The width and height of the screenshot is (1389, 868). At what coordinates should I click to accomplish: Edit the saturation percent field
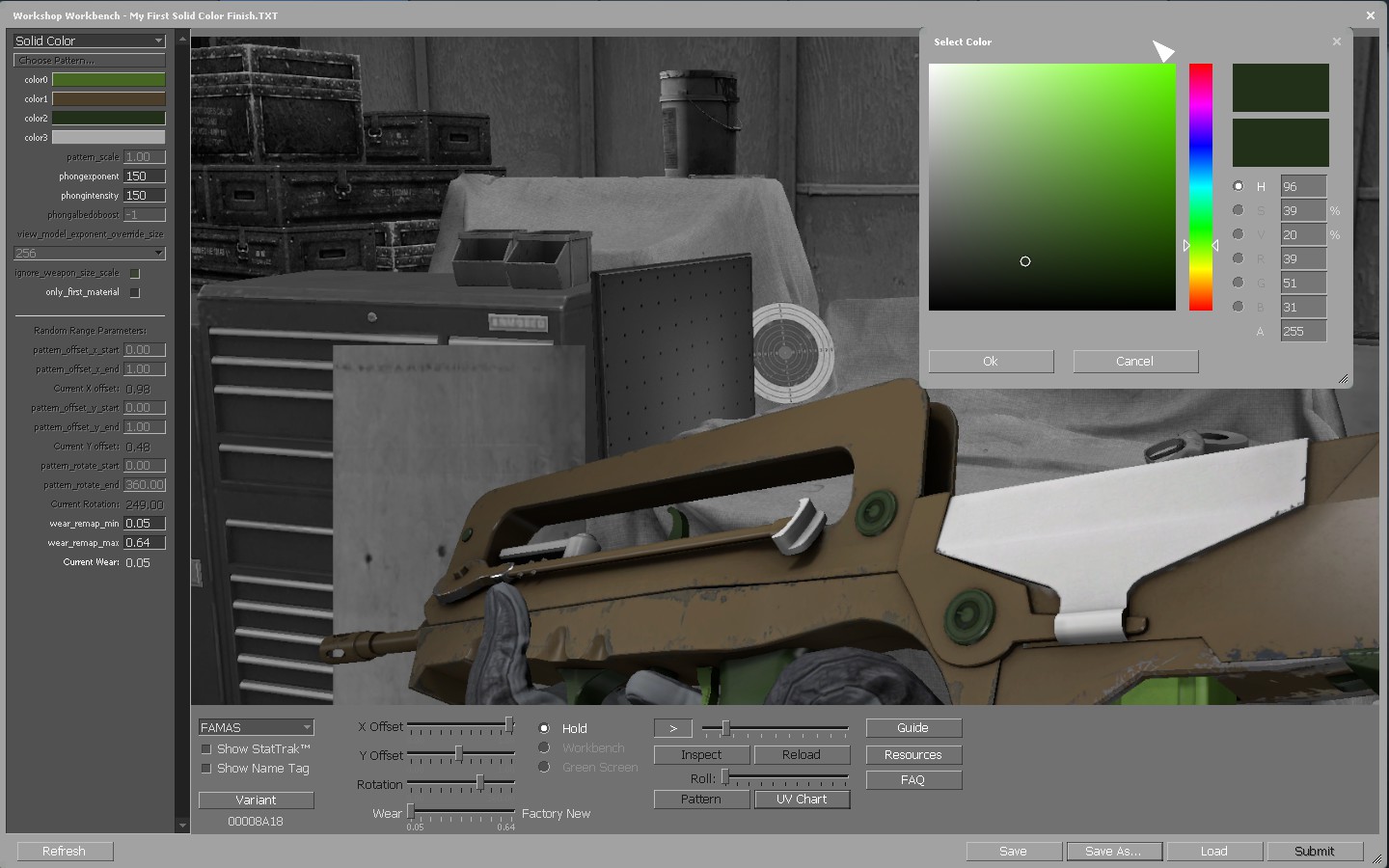1303,210
